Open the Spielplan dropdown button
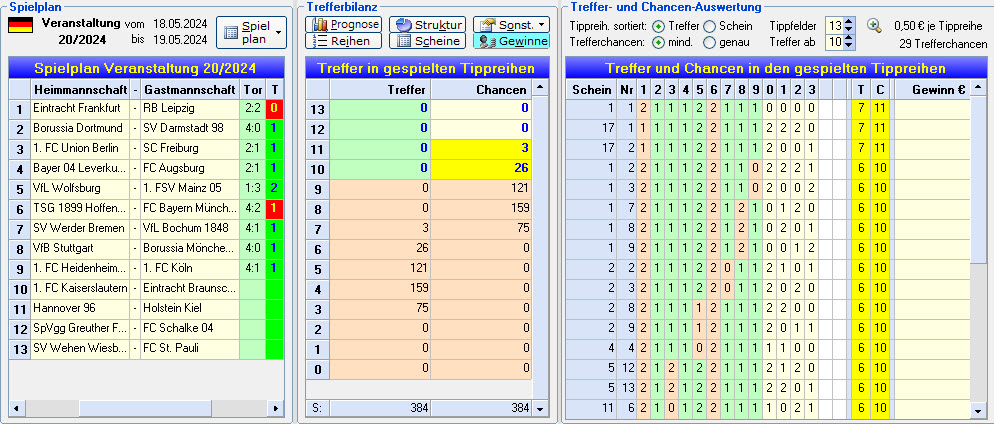Image resolution: width=994 pixels, height=424 pixels. (x=252, y=32)
